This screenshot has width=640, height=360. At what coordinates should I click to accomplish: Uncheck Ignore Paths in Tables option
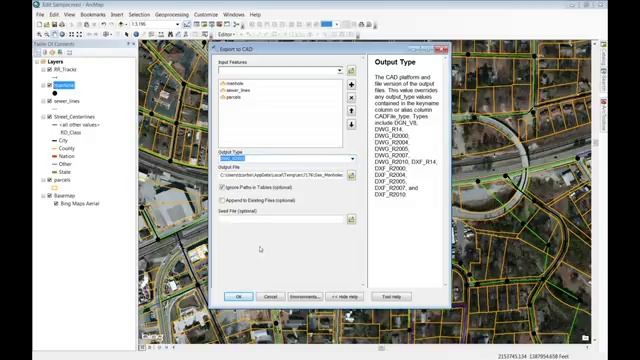click(x=222, y=187)
